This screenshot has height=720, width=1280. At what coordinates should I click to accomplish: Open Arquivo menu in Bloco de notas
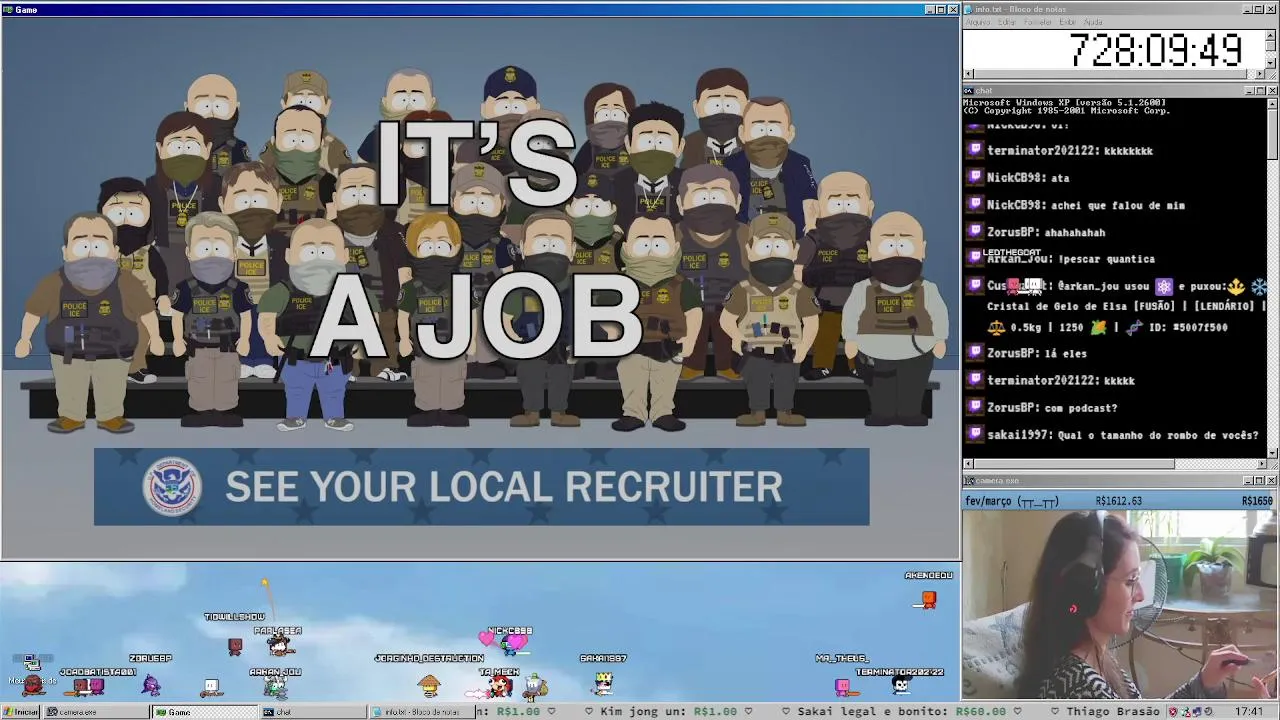(978, 22)
